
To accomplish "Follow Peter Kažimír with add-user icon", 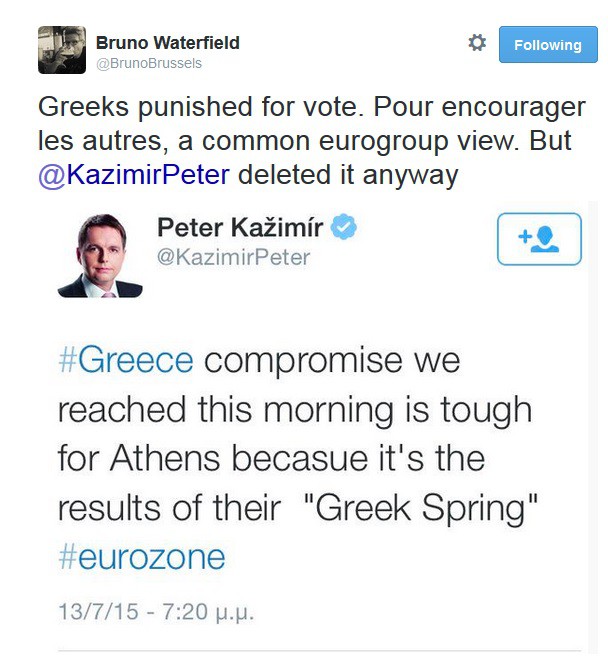I will click(x=539, y=239).
